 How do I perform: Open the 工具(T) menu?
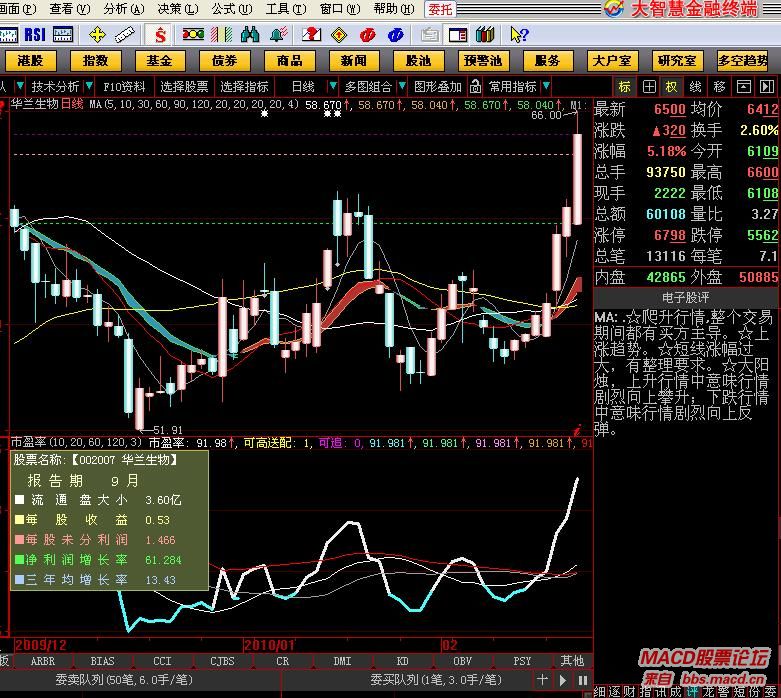click(286, 8)
